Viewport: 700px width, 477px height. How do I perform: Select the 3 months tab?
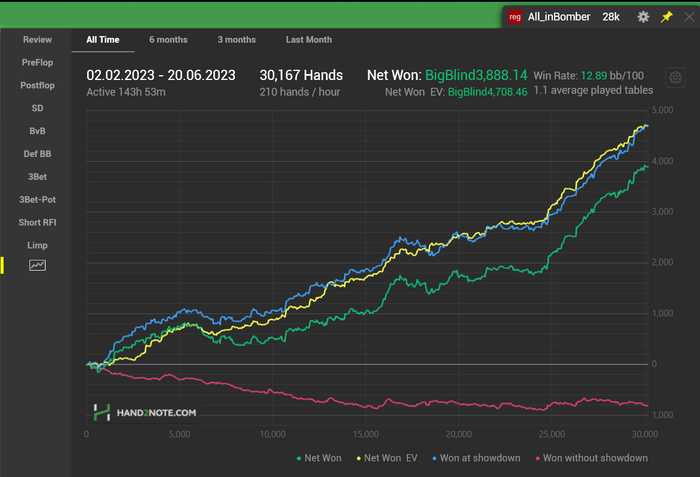click(x=237, y=40)
